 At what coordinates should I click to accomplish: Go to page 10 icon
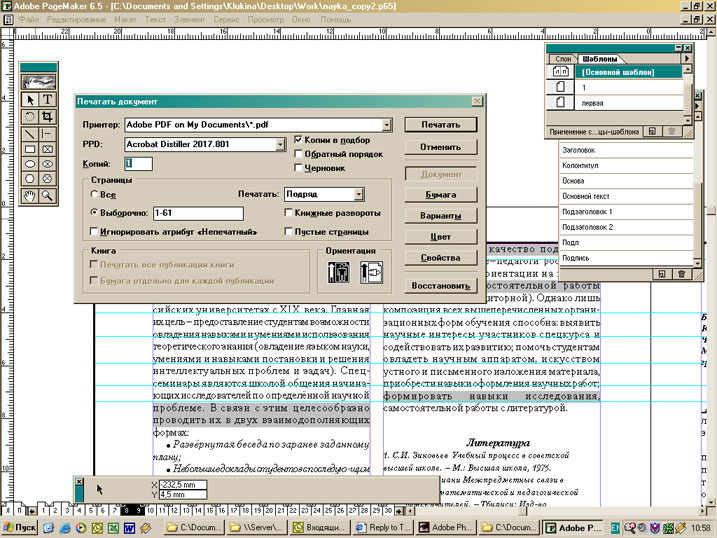pyautogui.click(x=150, y=510)
